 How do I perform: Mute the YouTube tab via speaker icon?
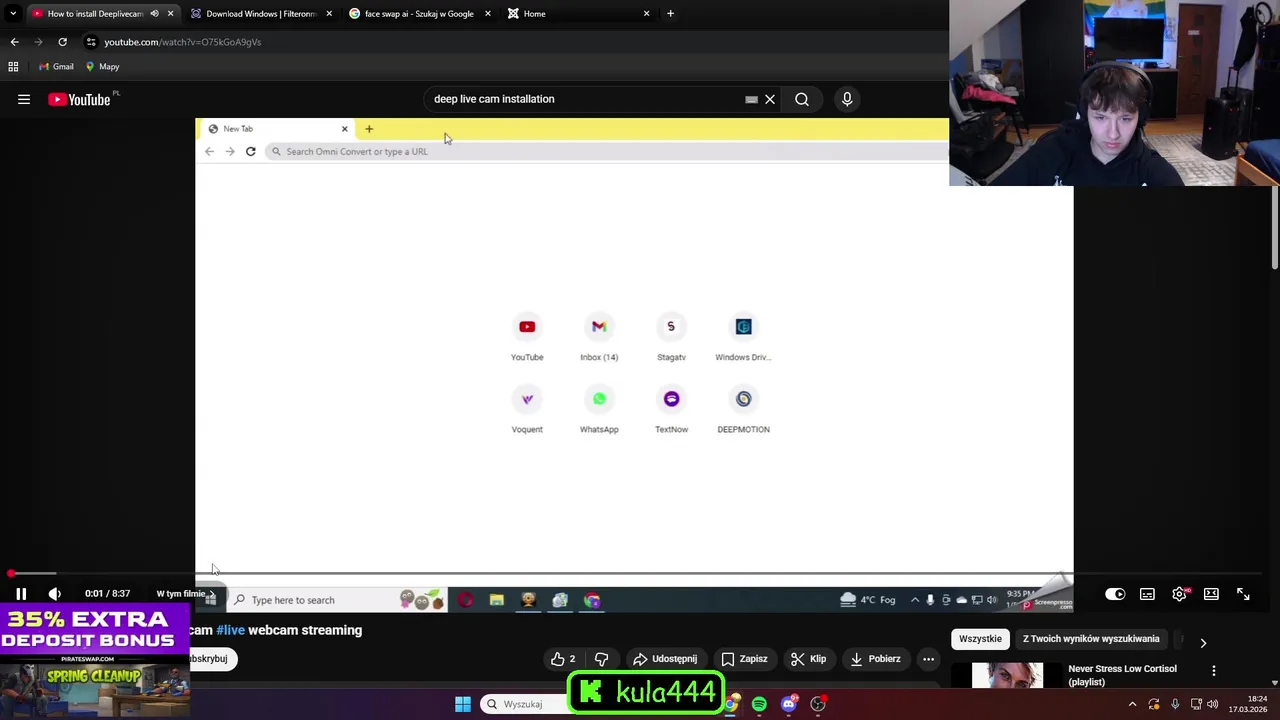click(x=154, y=14)
